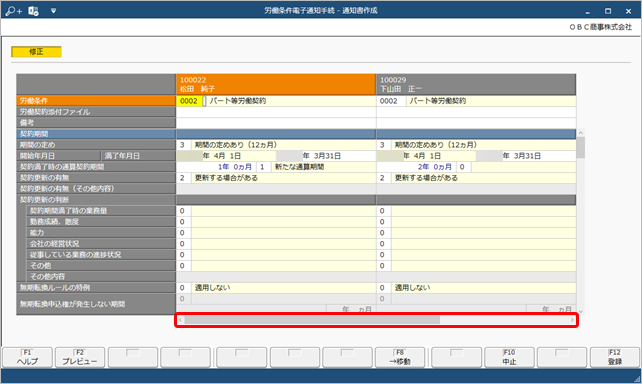Screen dimensions: 642x384
Task: Click the F2 プレビュー button
Action: pos(80,357)
